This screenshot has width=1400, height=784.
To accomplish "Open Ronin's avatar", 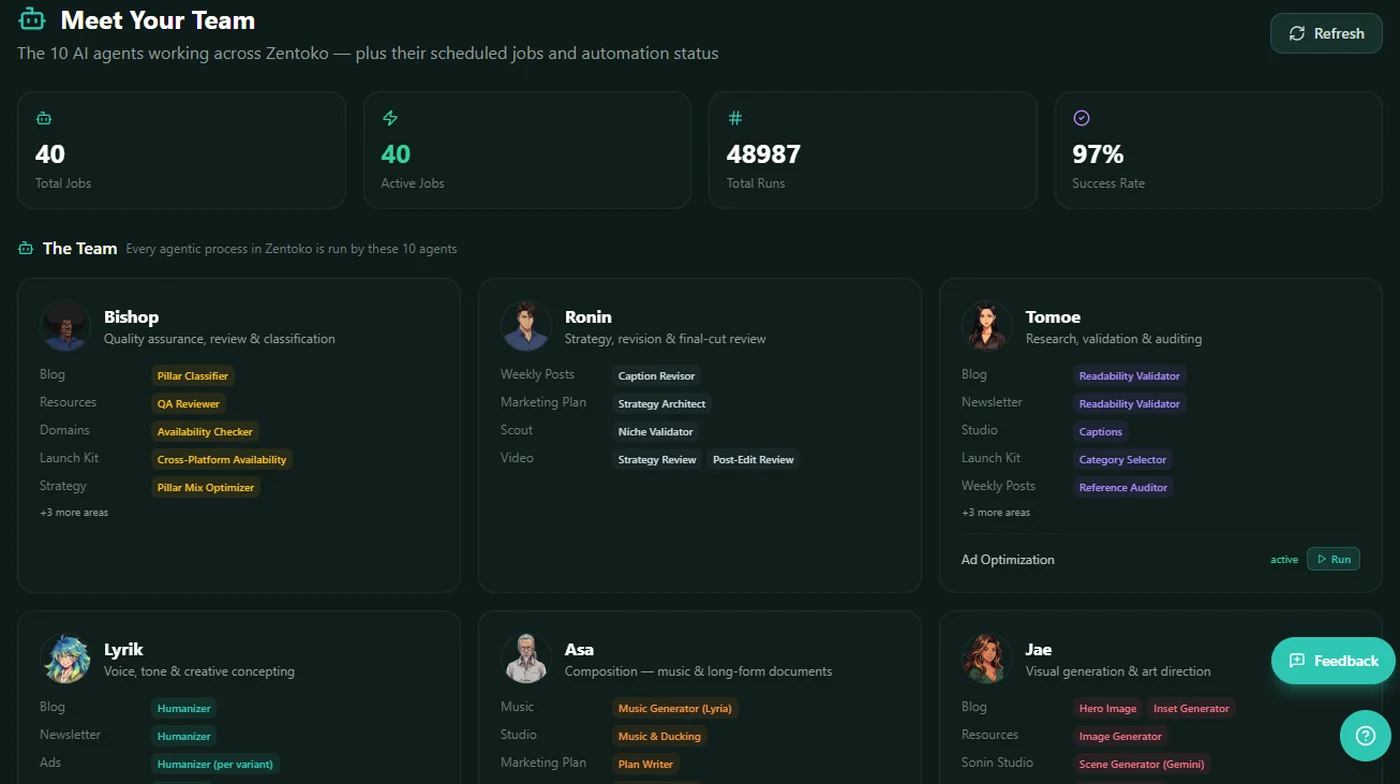I will [526, 326].
